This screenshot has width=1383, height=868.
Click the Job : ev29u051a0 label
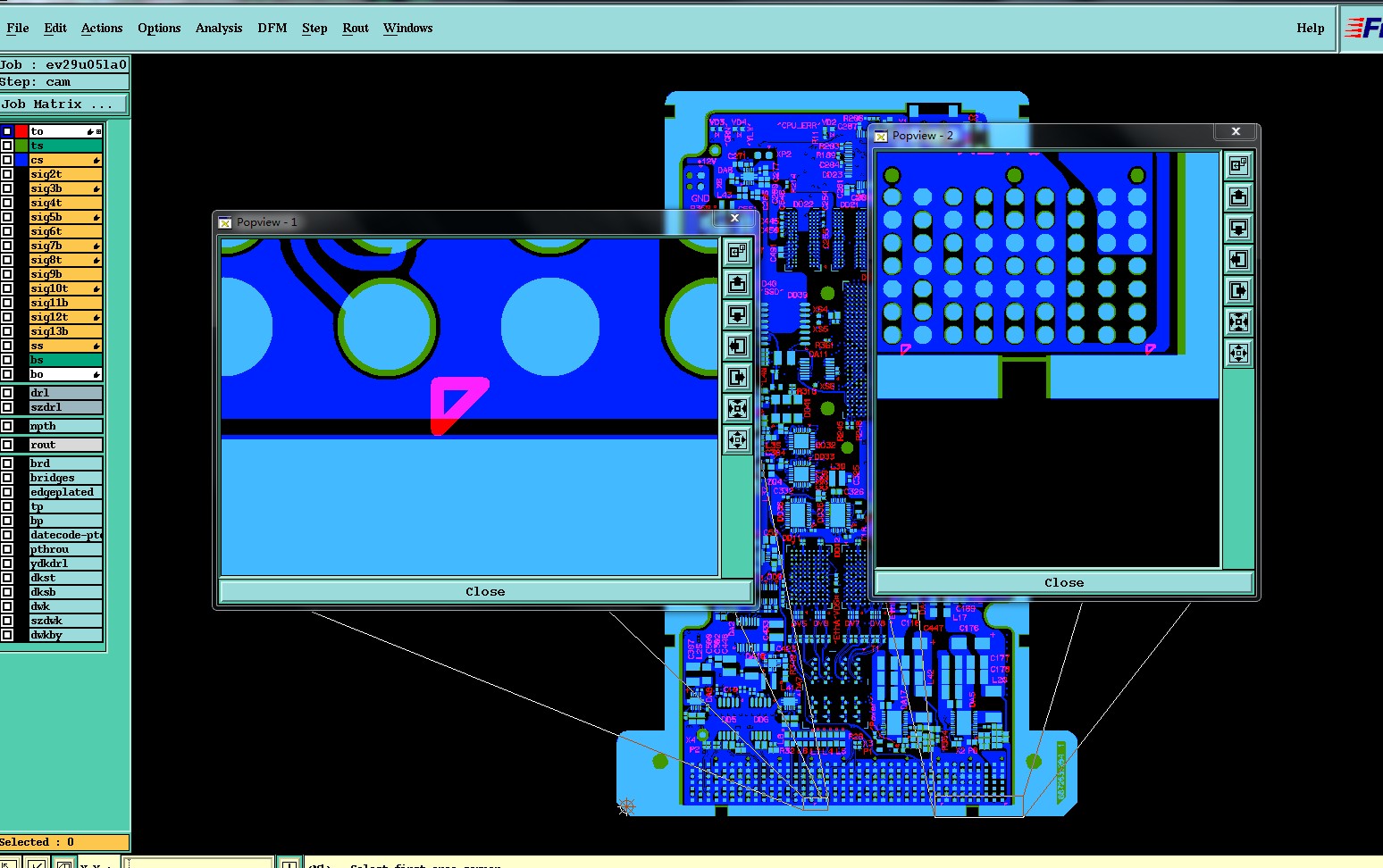(64, 64)
